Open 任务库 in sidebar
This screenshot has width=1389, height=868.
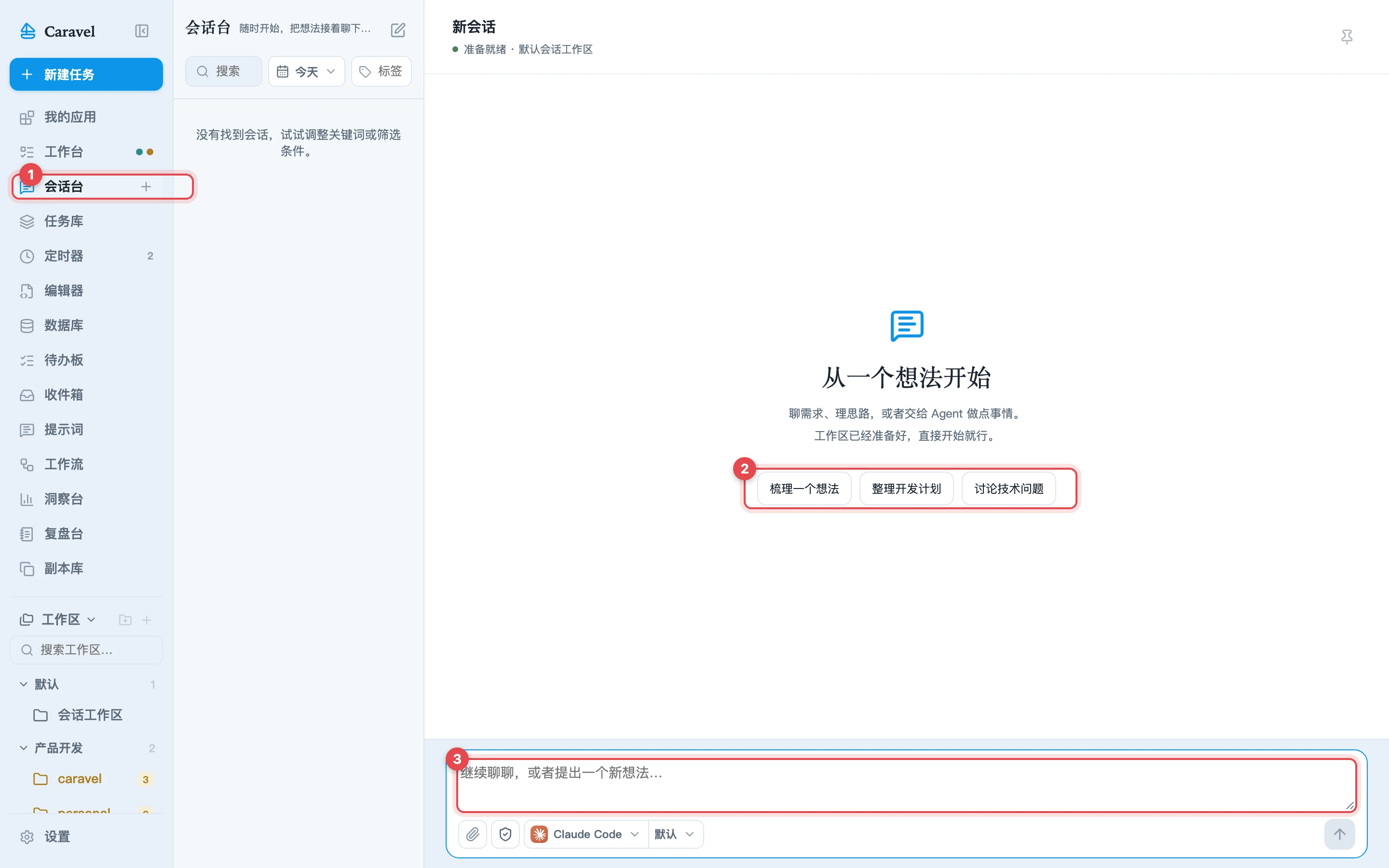[x=86, y=222]
